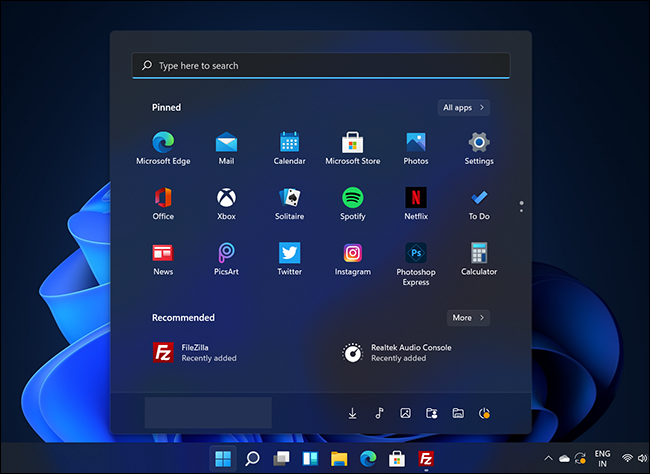This screenshot has width=650, height=474.
Task: Show hidden icons in system tray
Action: (x=548, y=458)
